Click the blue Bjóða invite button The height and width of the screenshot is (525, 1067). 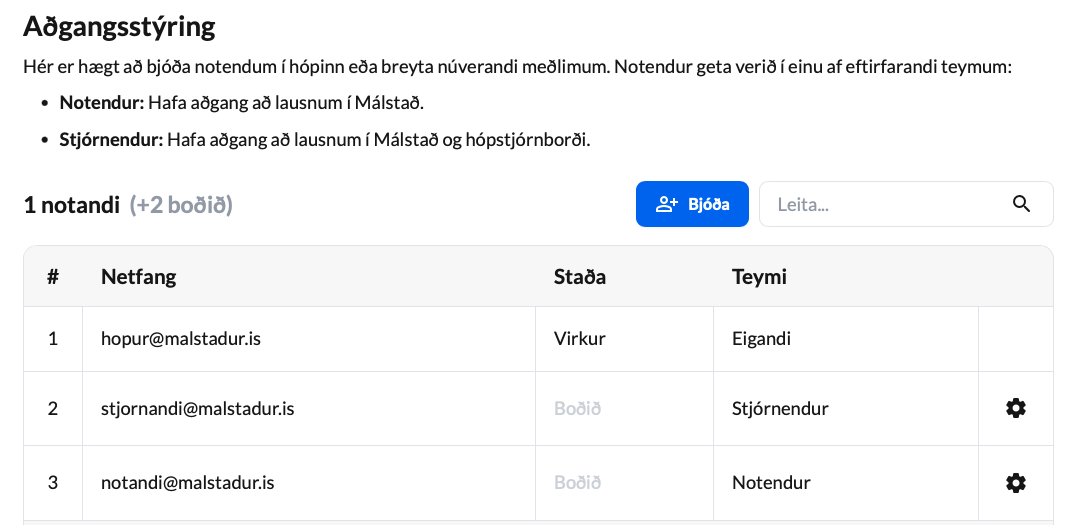coord(692,204)
